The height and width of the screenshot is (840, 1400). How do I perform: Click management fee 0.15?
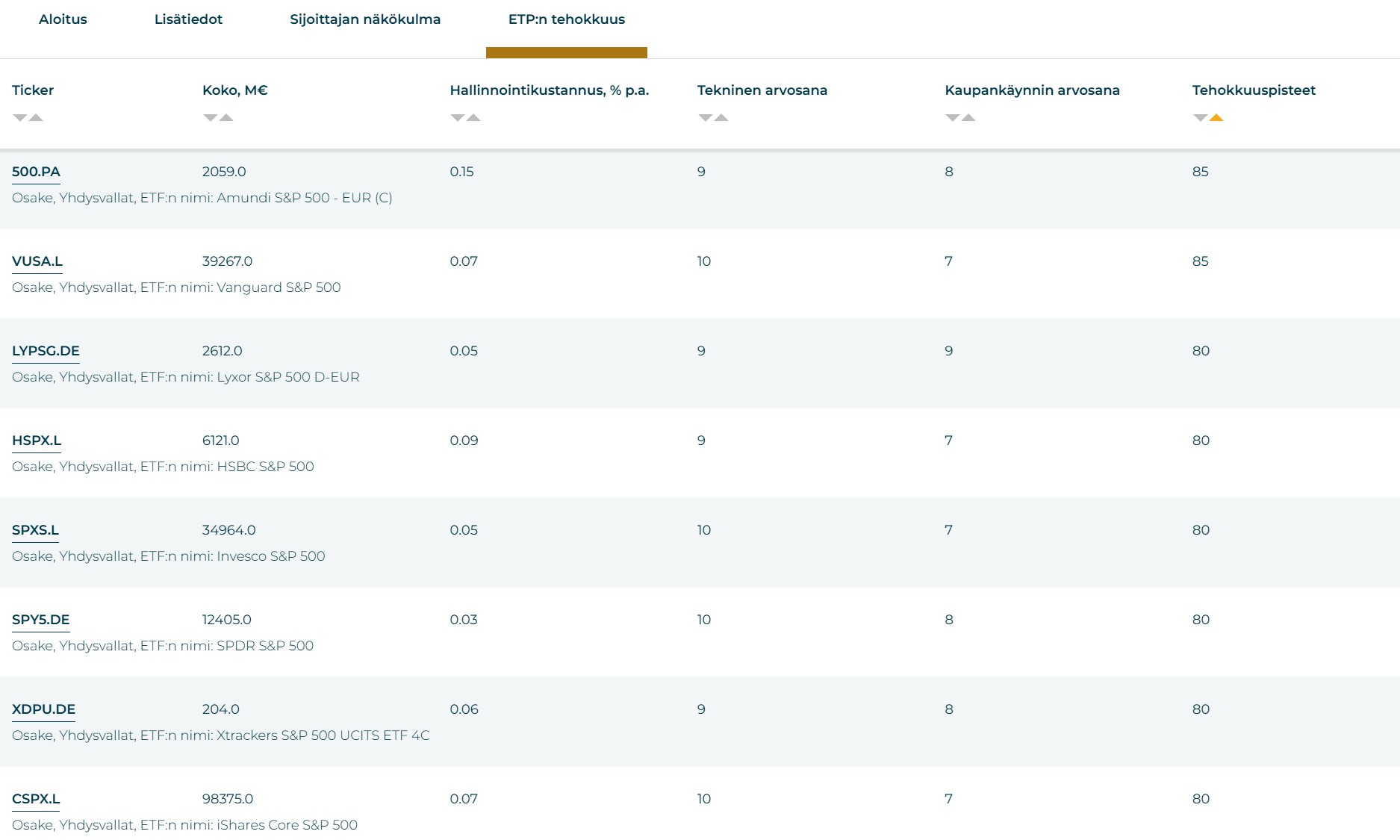click(462, 172)
